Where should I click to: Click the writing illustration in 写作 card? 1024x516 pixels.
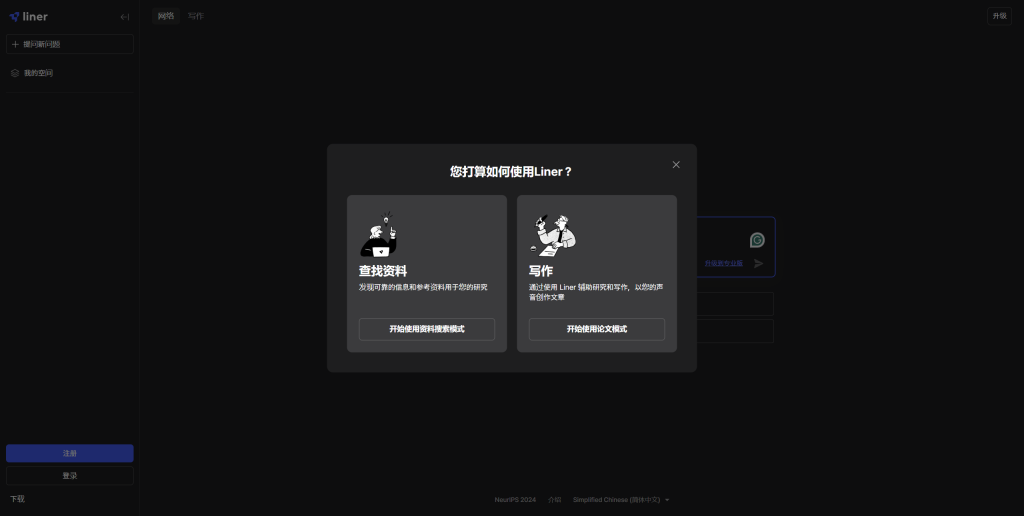coord(553,235)
